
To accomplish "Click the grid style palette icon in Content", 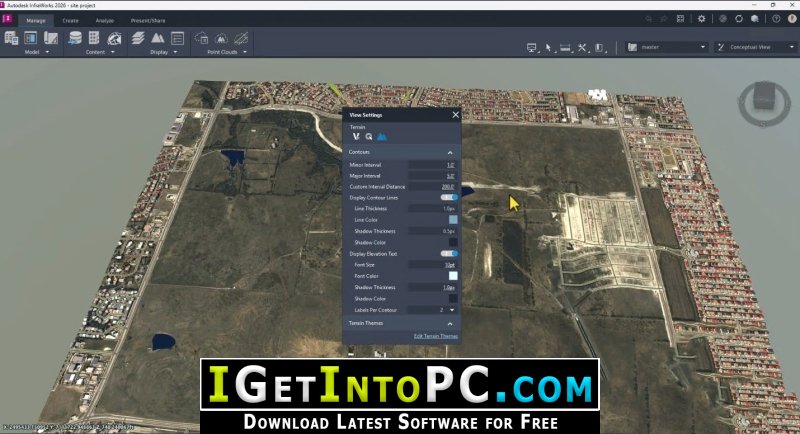I will pos(94,38).
